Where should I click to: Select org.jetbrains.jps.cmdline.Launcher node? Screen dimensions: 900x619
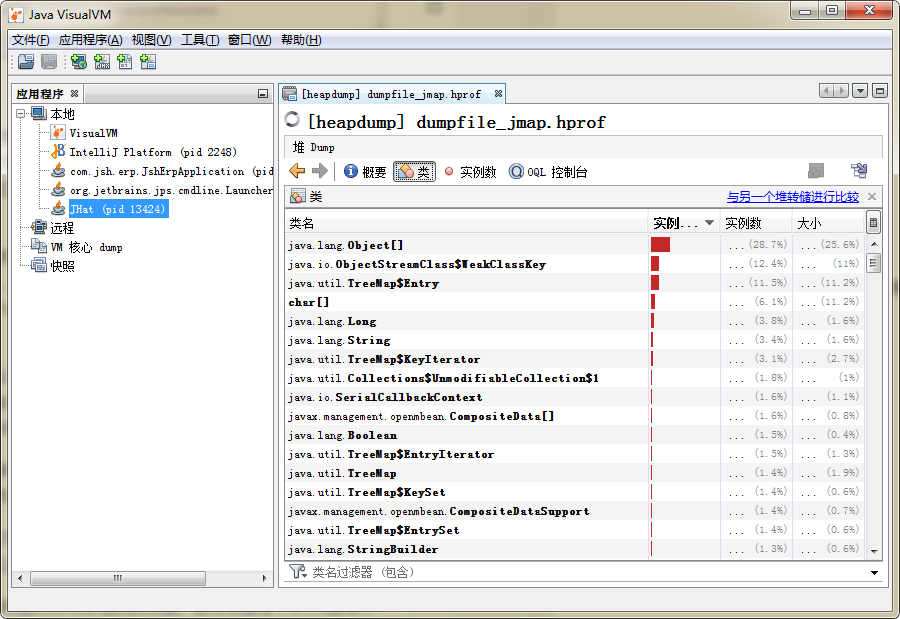[171, 190]
